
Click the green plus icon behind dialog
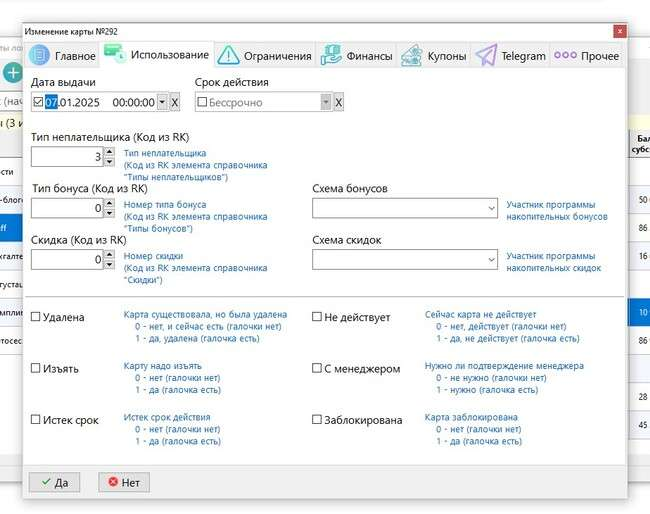click(x=12, y=72)
